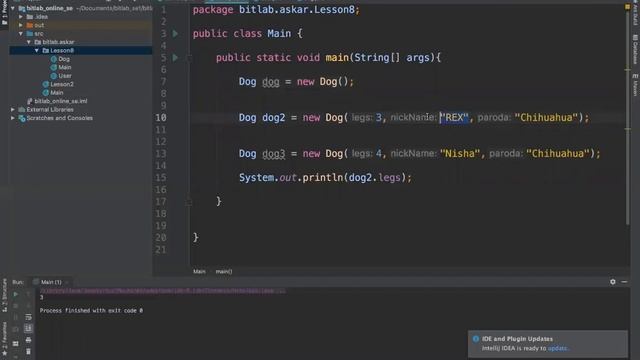Collapse Lesson8 package
640x360 pixels.
tap(37, 51)
